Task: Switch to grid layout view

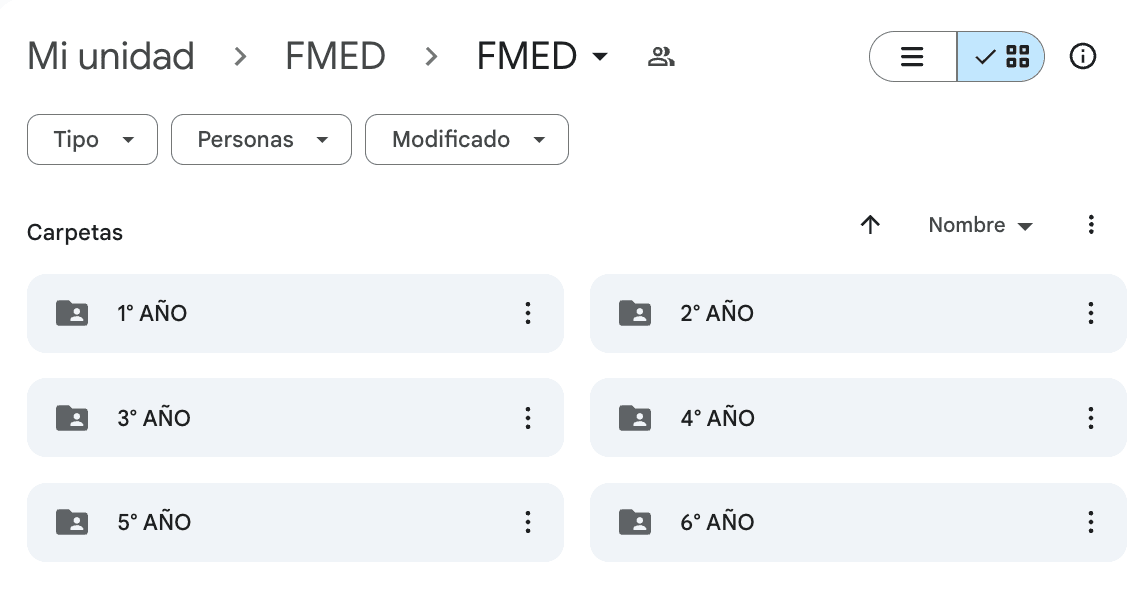Action: [1002, 57]
